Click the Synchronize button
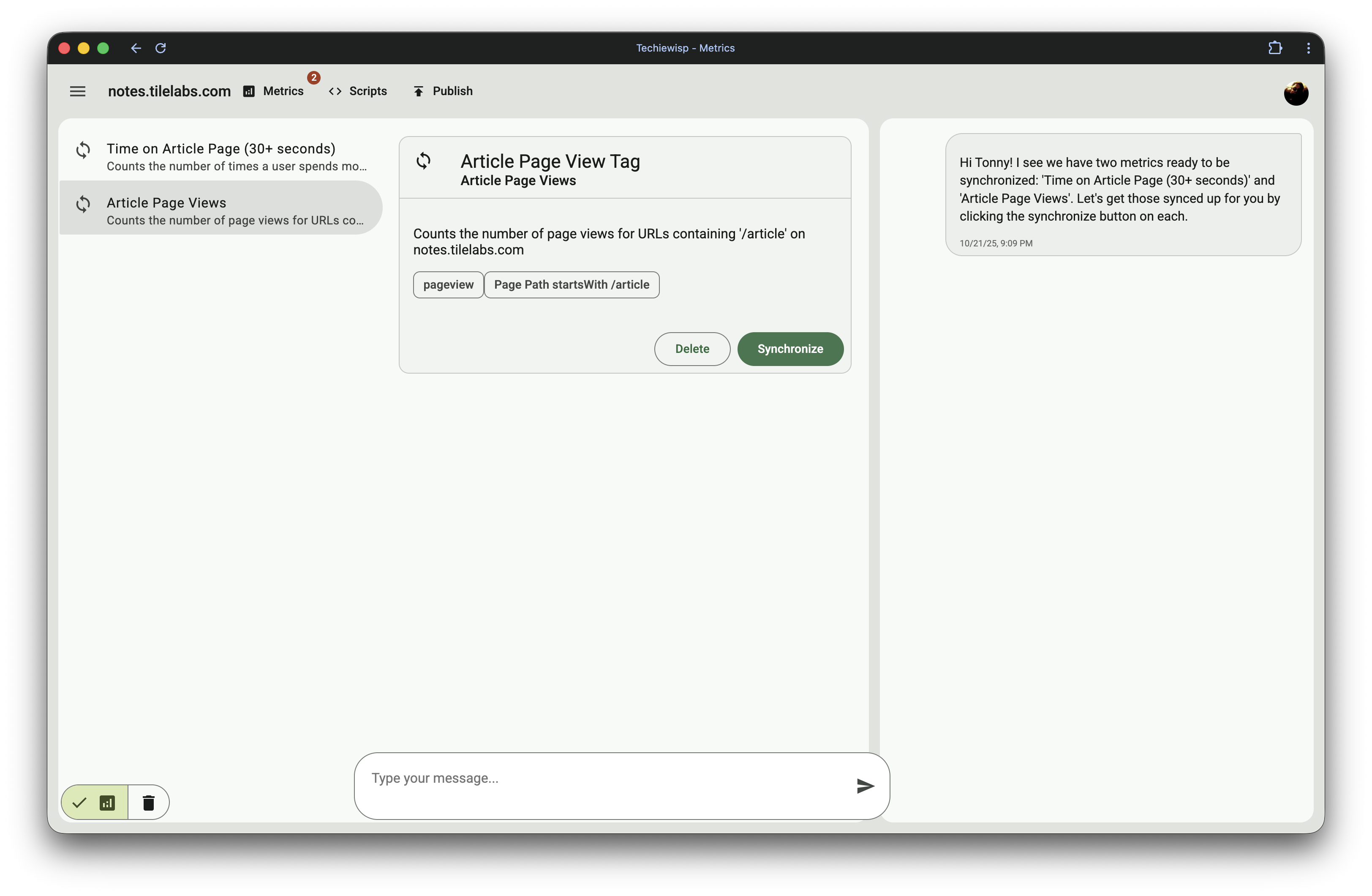Screen dimensions: 1372x896 [790, 349]
